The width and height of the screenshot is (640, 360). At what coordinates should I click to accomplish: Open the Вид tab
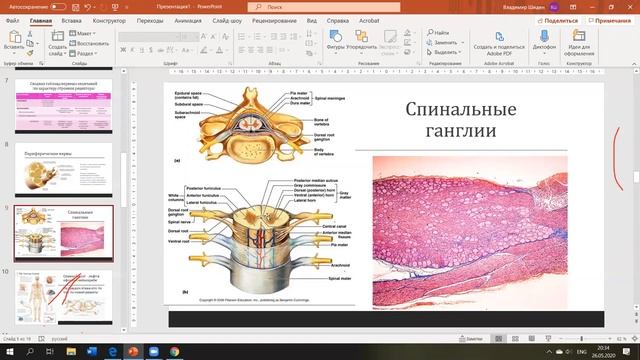click(311, 20)
